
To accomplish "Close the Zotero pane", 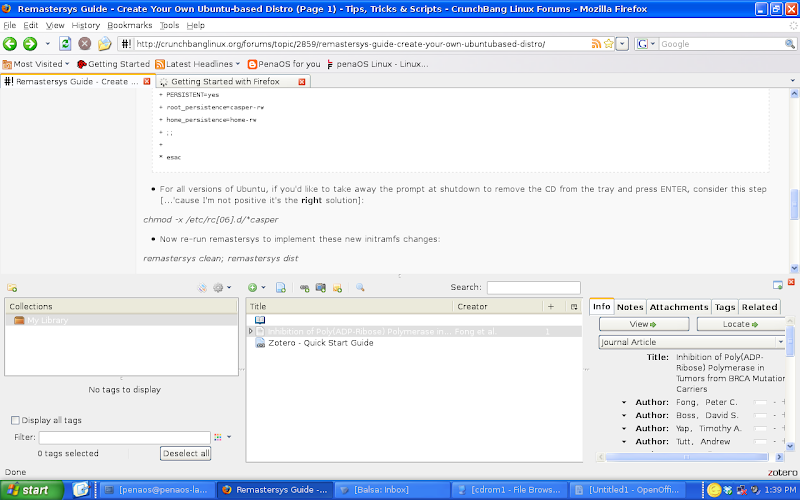I will click(x=791, y=282).
